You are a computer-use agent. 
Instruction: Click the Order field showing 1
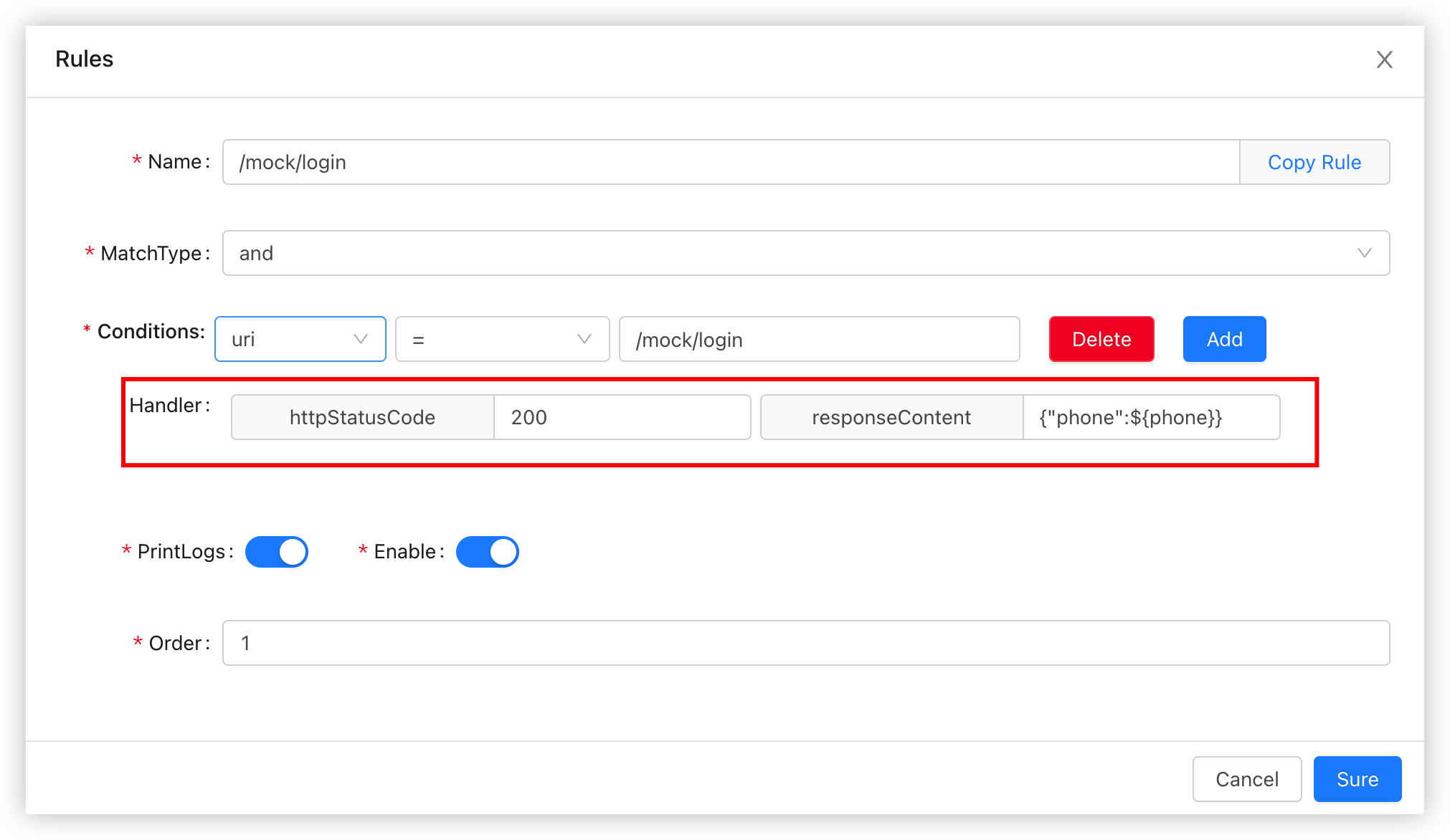pyautogui.click(x=805, y=643)
